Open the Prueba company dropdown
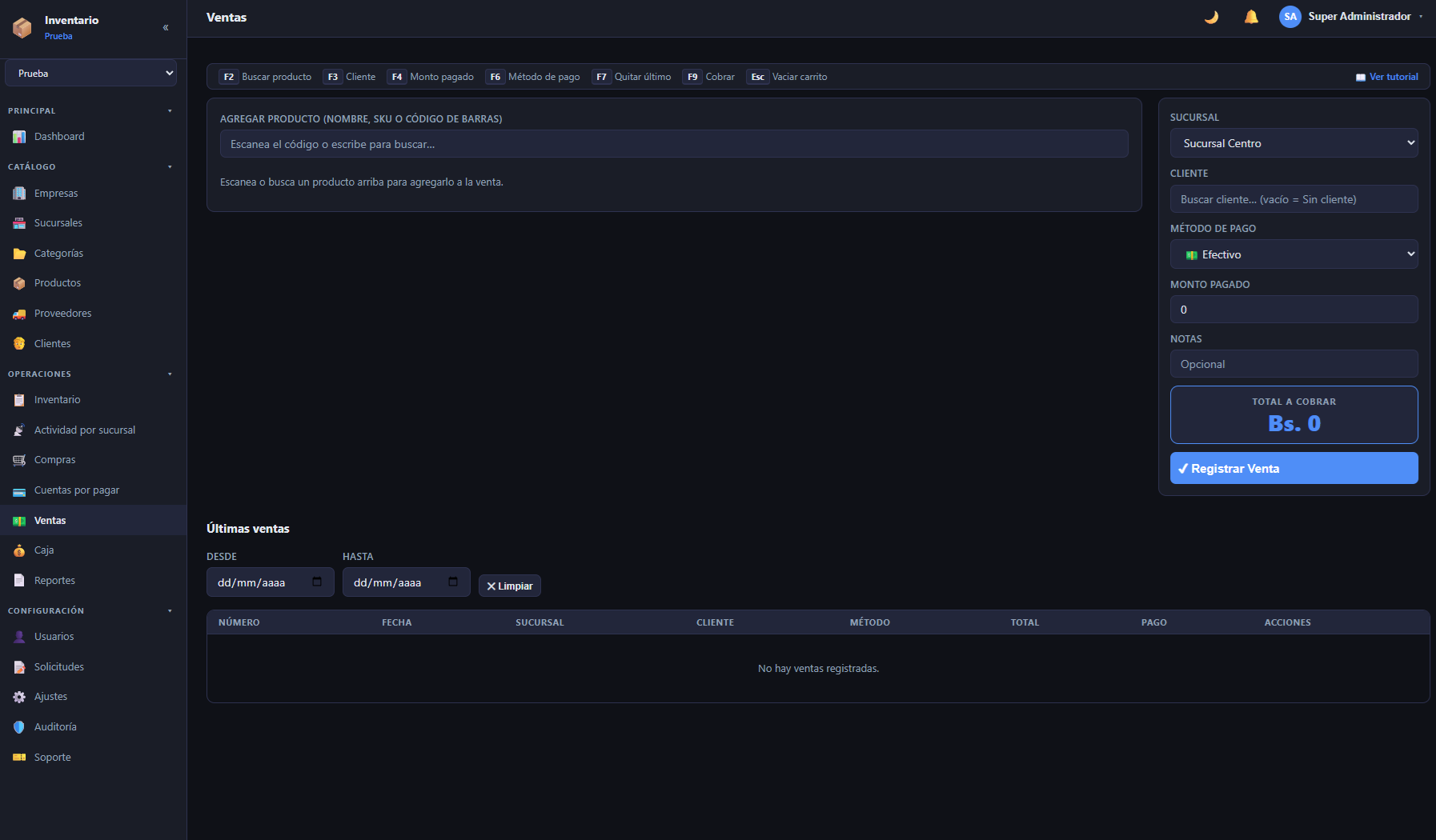 (x=90, y=73)
